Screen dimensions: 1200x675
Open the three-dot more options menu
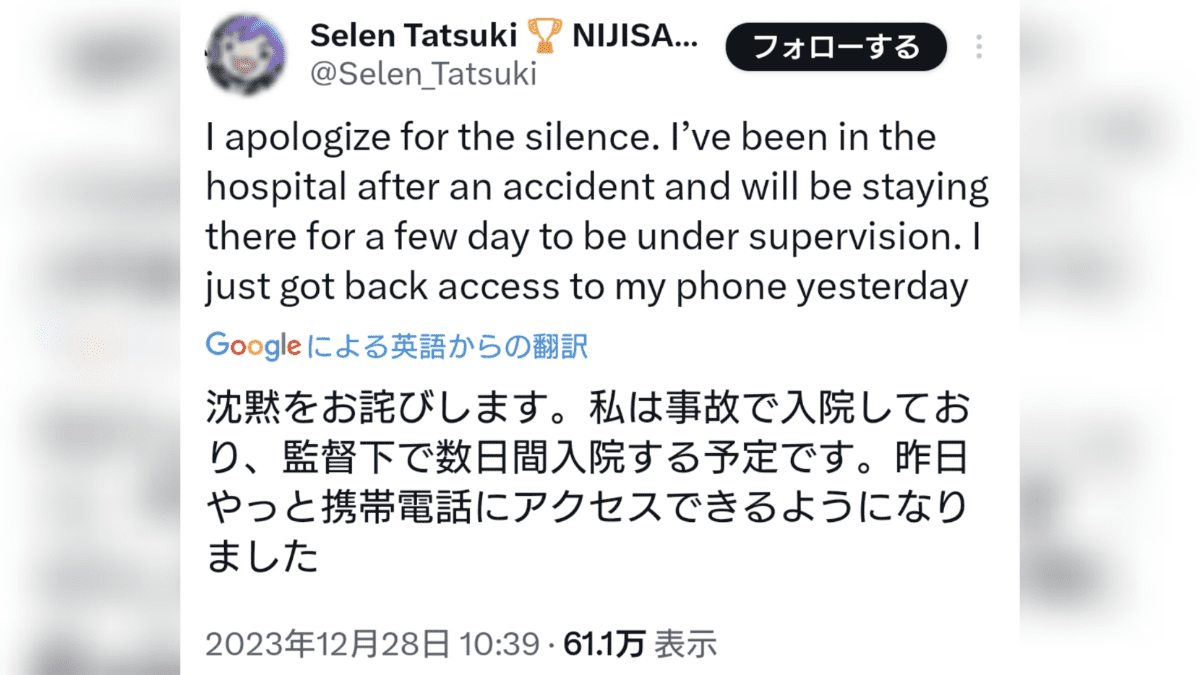tap(979, 47)
